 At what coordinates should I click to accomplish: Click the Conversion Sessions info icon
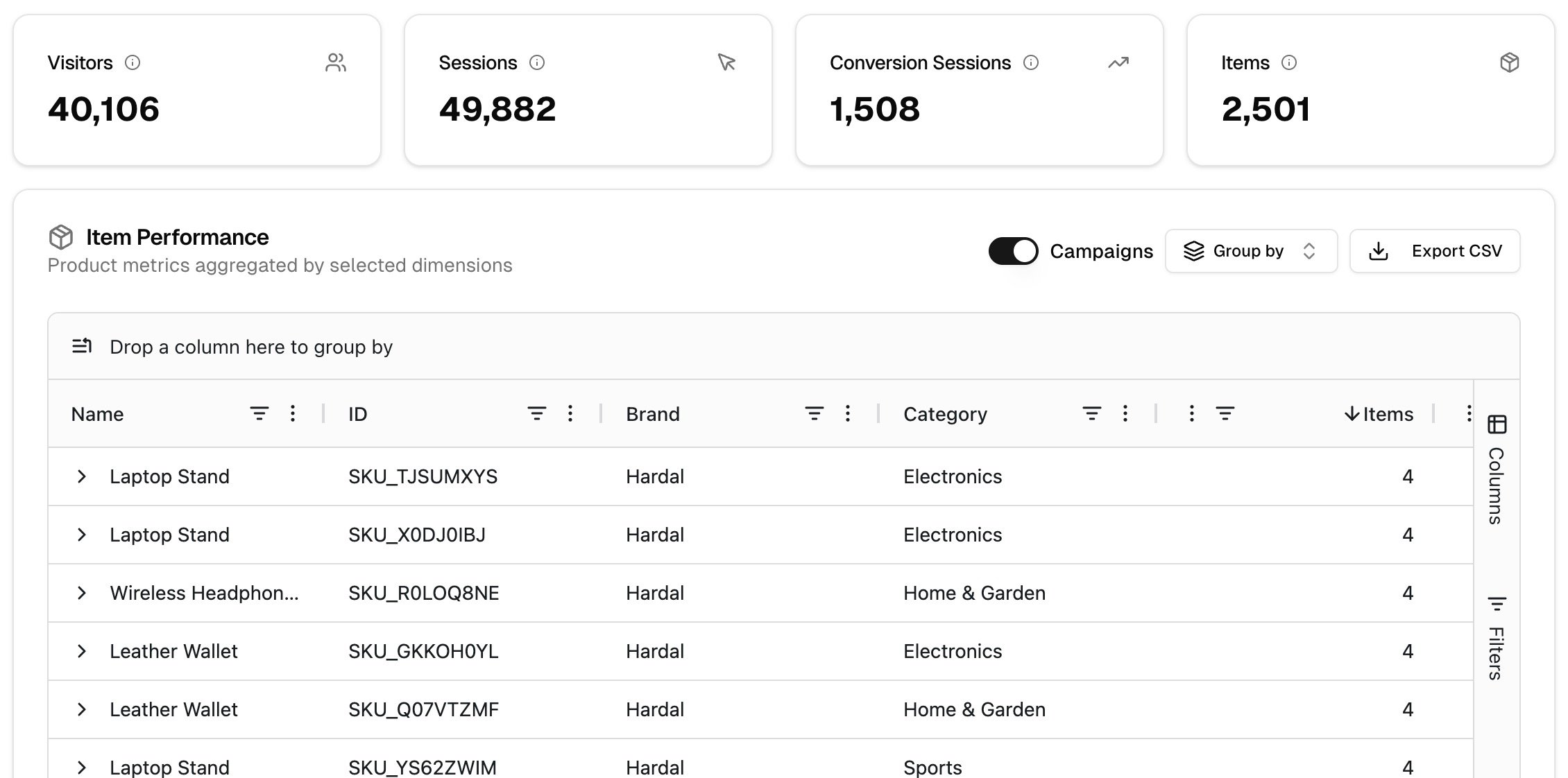(1031, 63)
